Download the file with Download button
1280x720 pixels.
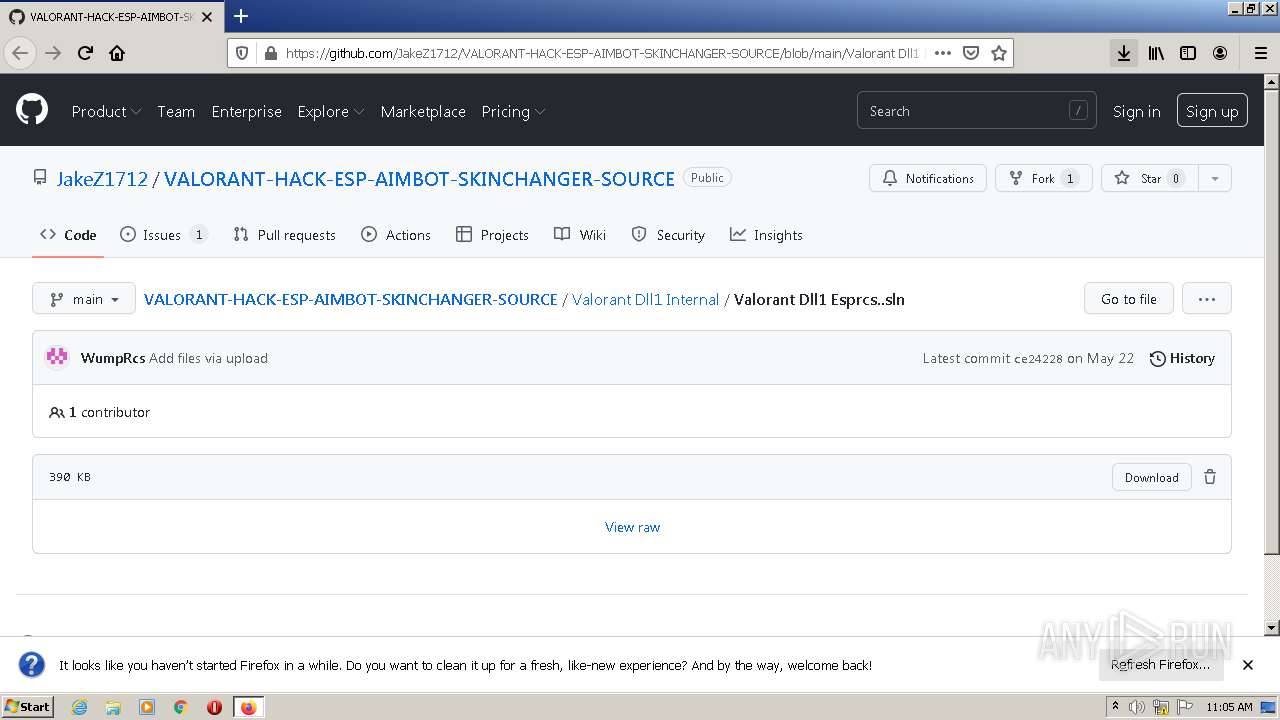1152,477
